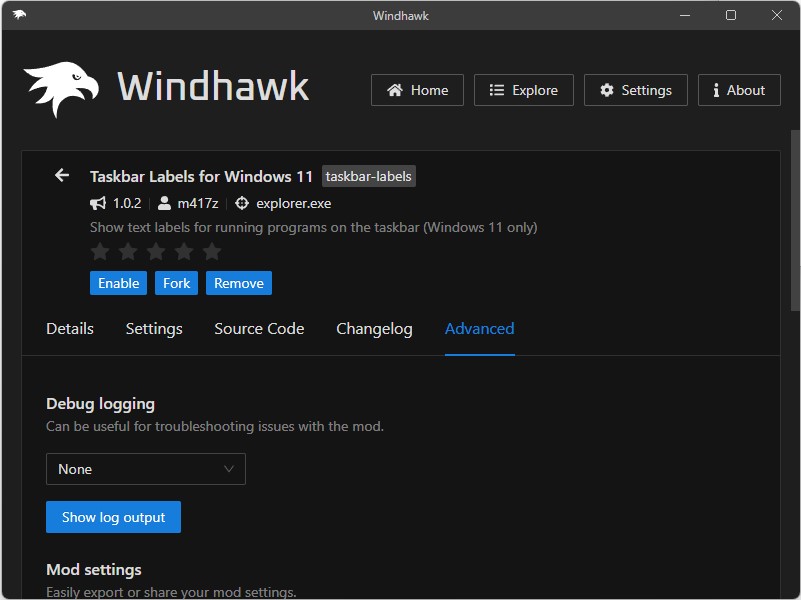Enable the Taskbar Labels mod
The image size is (801, 600).
[x=118, y=283]
